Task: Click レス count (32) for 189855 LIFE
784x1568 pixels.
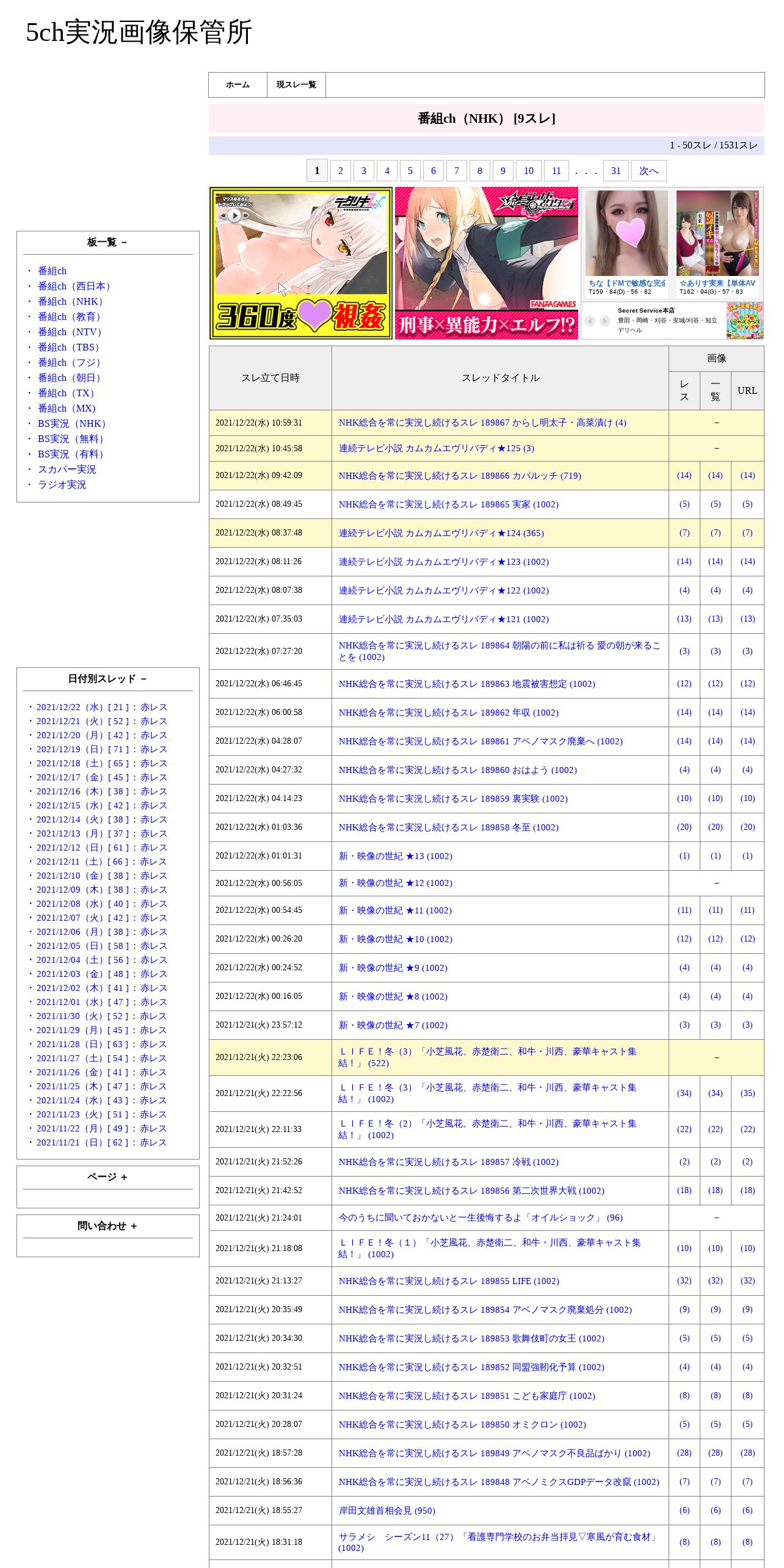Action: [684, 1281]
